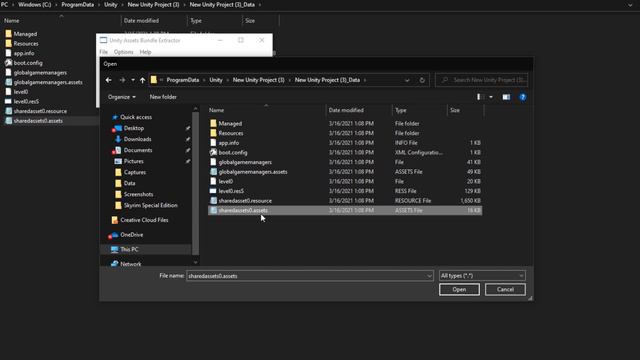The height and width of the screenshot is (360, 640).
Task: Click the Cancel button
Action: [x=505, y=289]
